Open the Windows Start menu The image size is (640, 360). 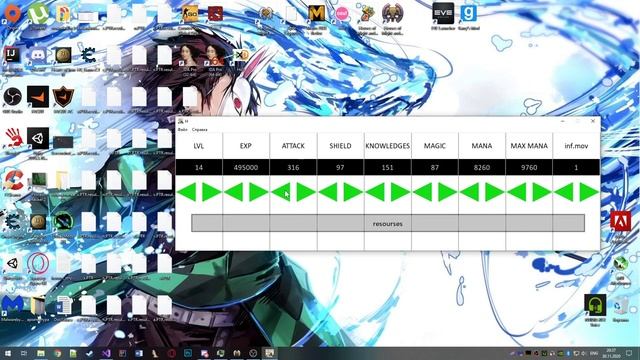pyautogui.click(x=8, y=353)
